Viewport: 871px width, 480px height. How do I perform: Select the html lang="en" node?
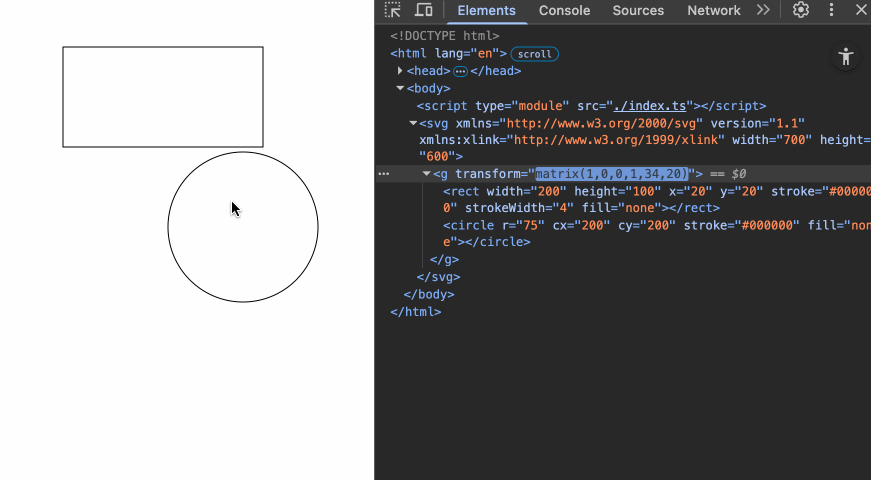448,54
